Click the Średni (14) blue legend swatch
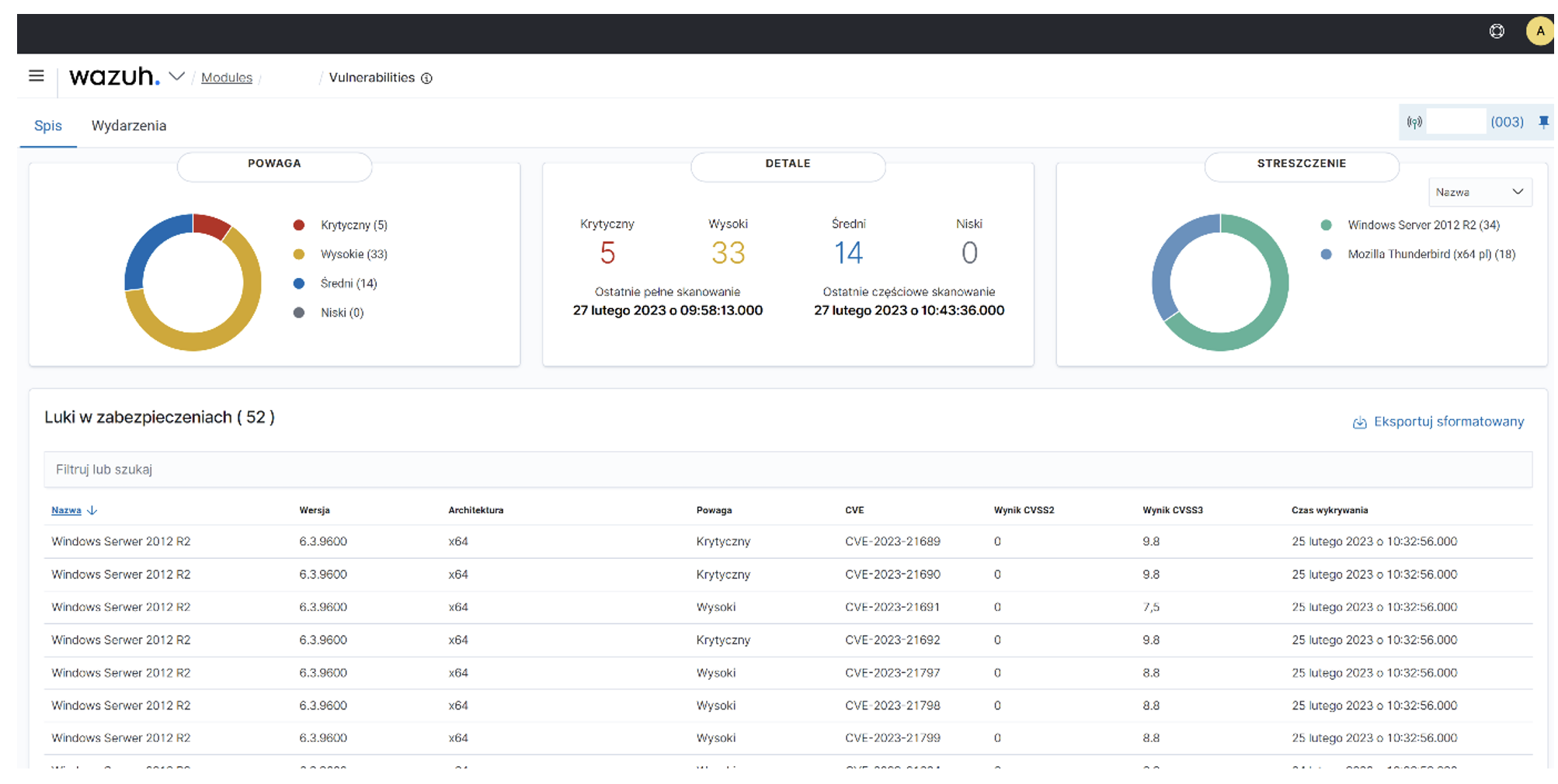 (299, 284)
